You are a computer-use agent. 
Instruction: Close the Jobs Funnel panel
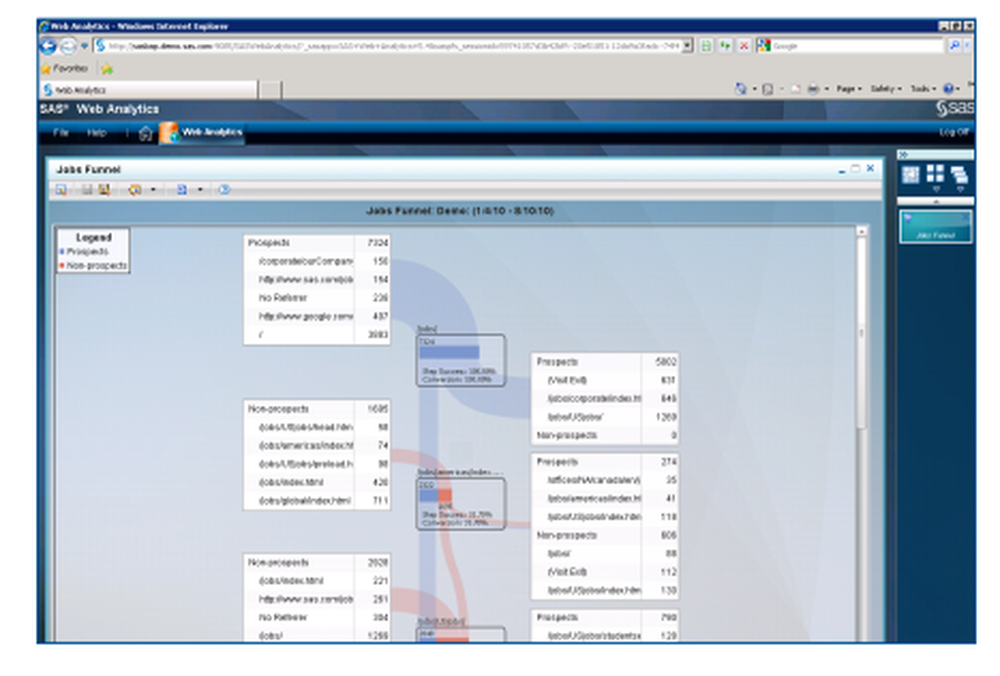click(x=870, y=168)
